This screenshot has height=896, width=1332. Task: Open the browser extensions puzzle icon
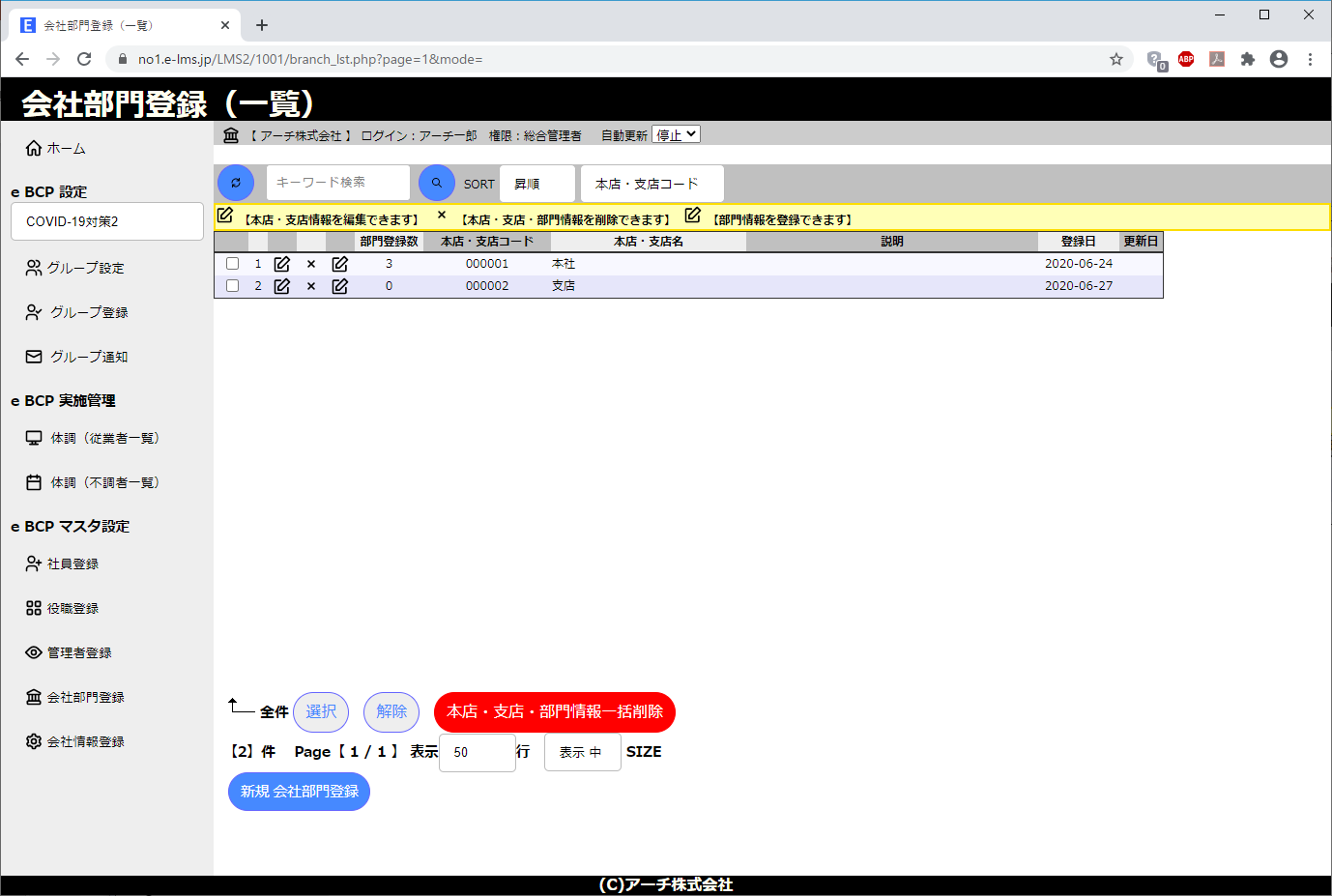coord(1248,59)
